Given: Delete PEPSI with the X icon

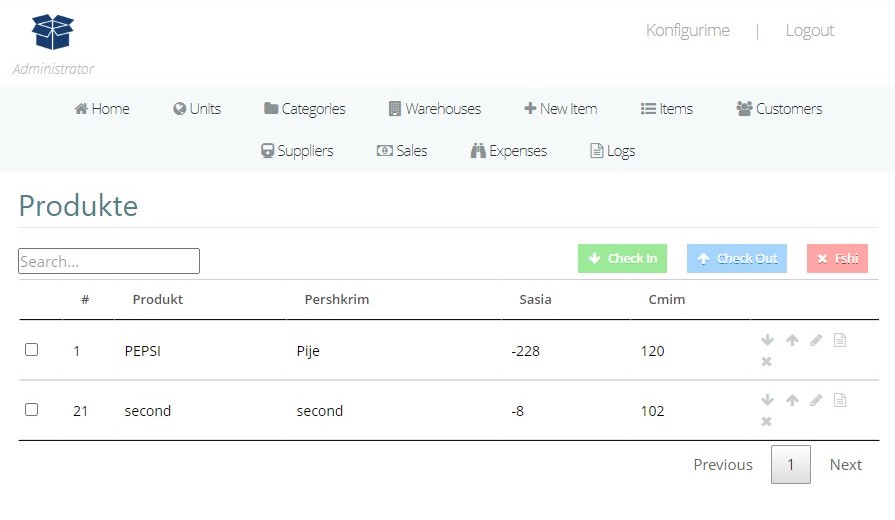Looking at the screenshot, I should [x=767, y=361].
